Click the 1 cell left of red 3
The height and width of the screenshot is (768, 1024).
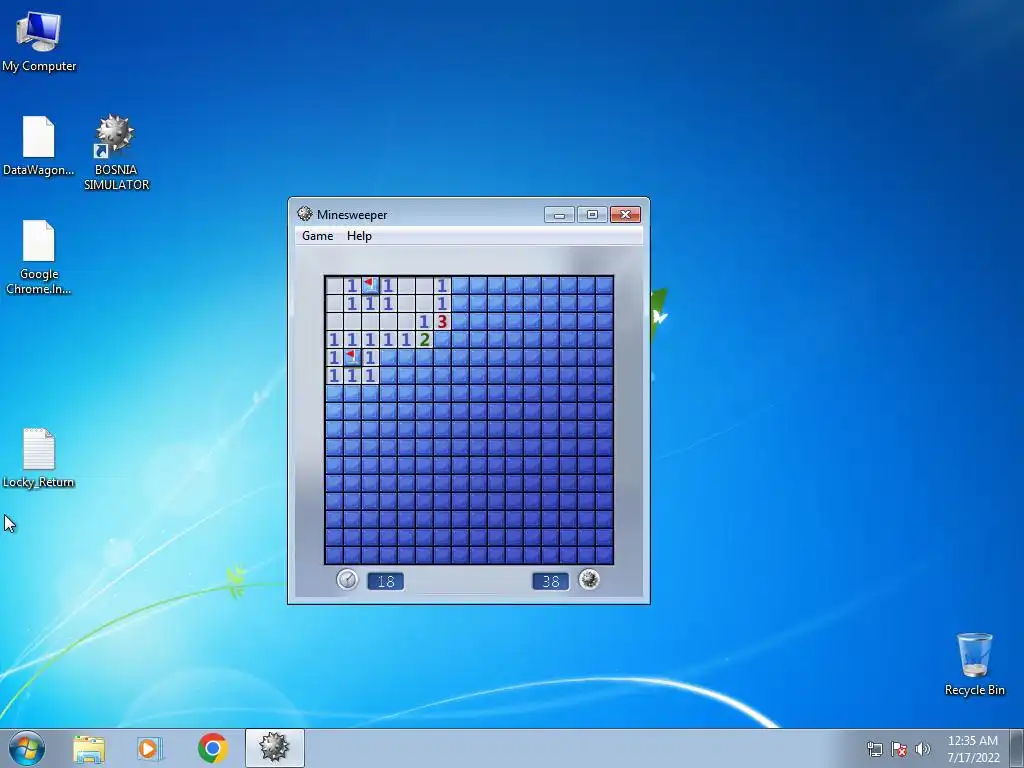(424, 321)
